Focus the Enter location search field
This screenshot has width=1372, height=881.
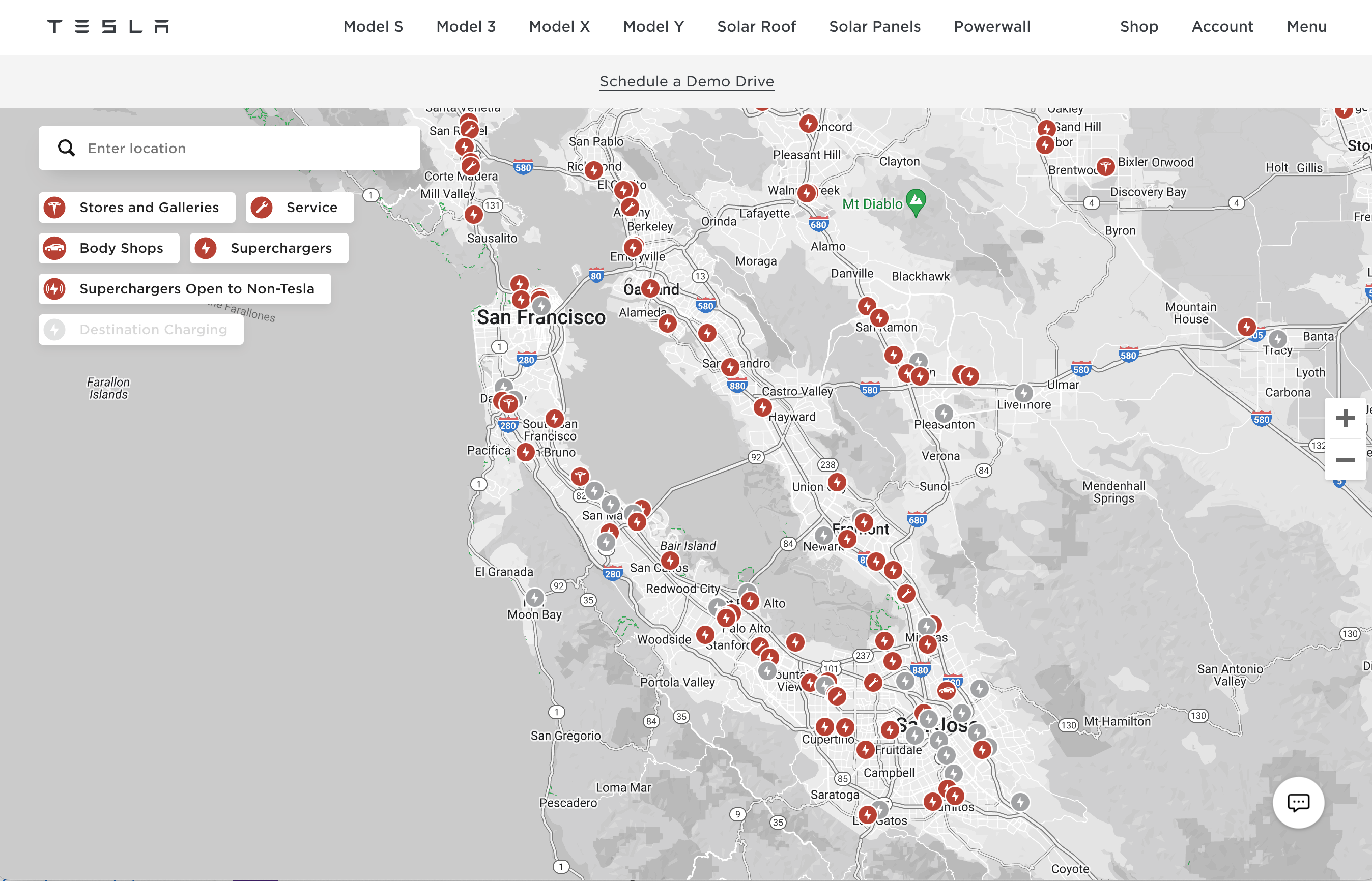tap(230, 148)
